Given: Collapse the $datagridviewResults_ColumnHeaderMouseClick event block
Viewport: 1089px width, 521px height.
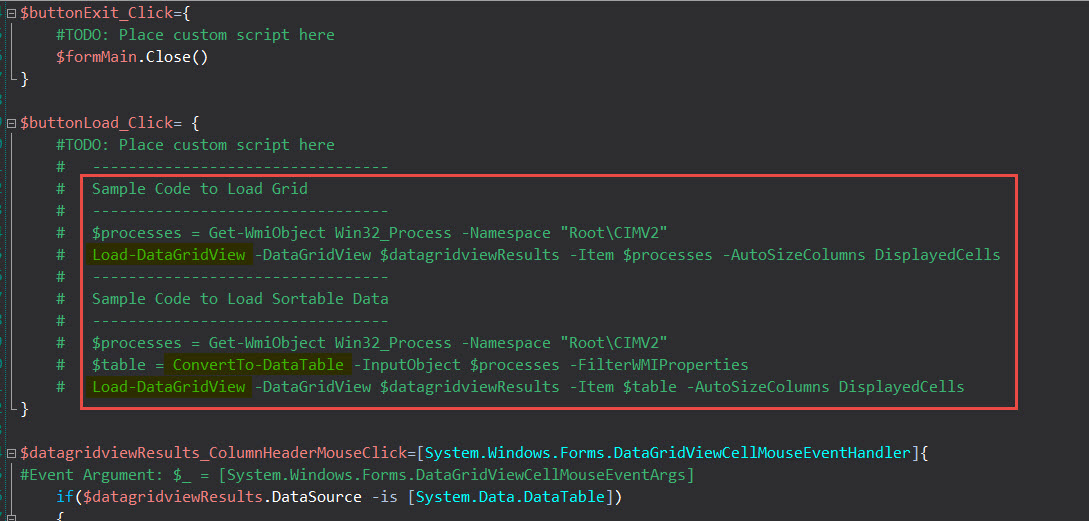Looking at the screenshot, I should click(10, 454).
